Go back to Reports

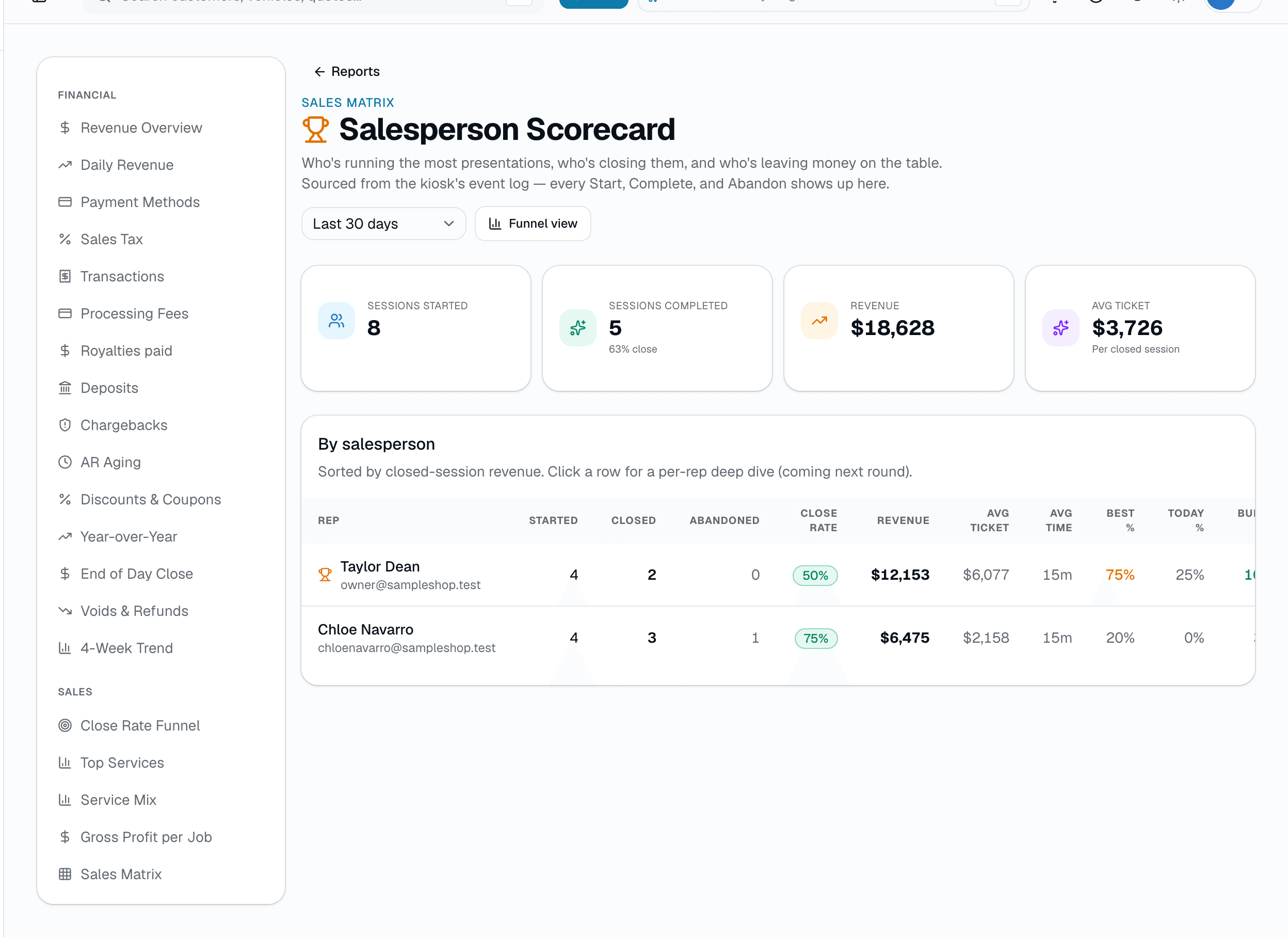(346, 72)
